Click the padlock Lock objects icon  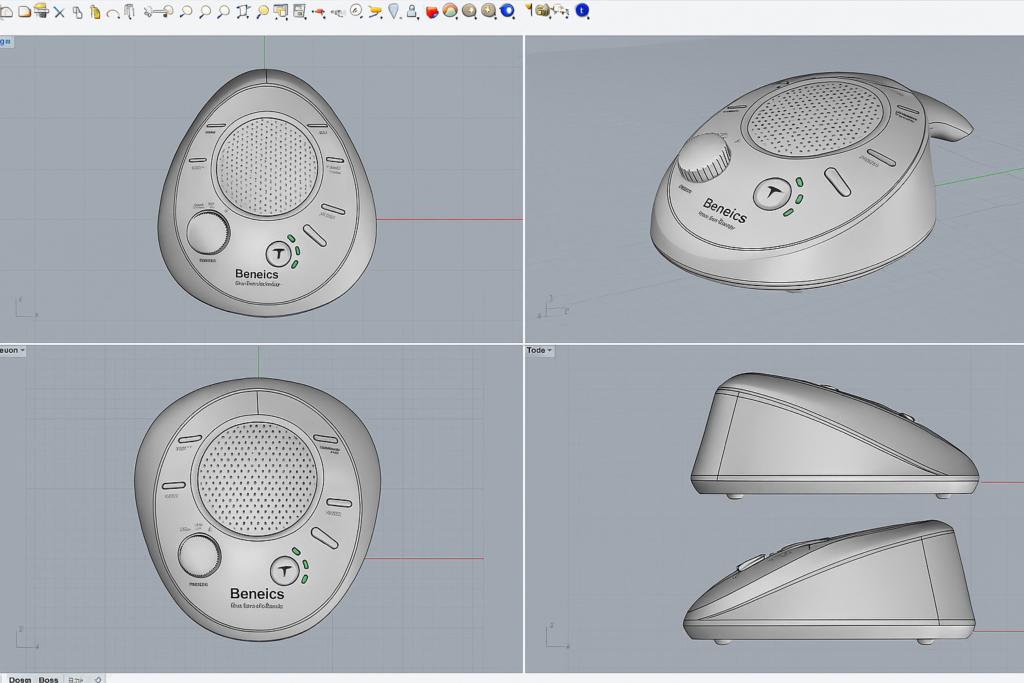(x=411, y=12)
